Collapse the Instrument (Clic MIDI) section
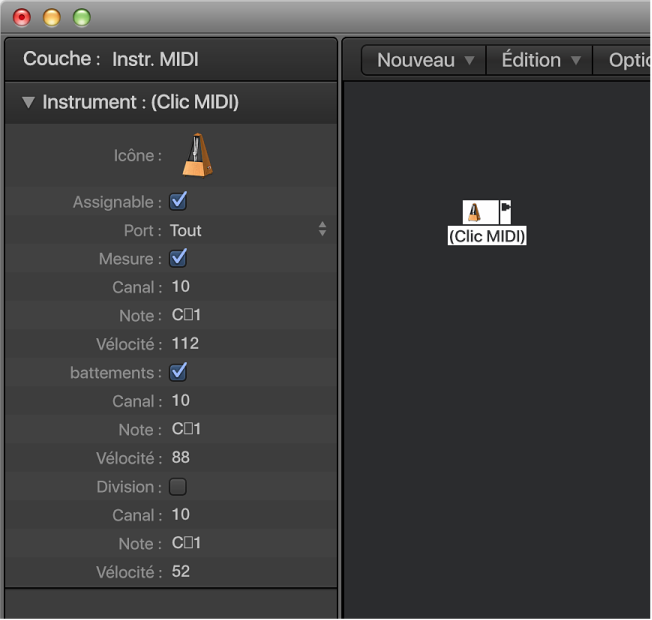This screenshot has width=652, height=620. (x=28, y=102)
